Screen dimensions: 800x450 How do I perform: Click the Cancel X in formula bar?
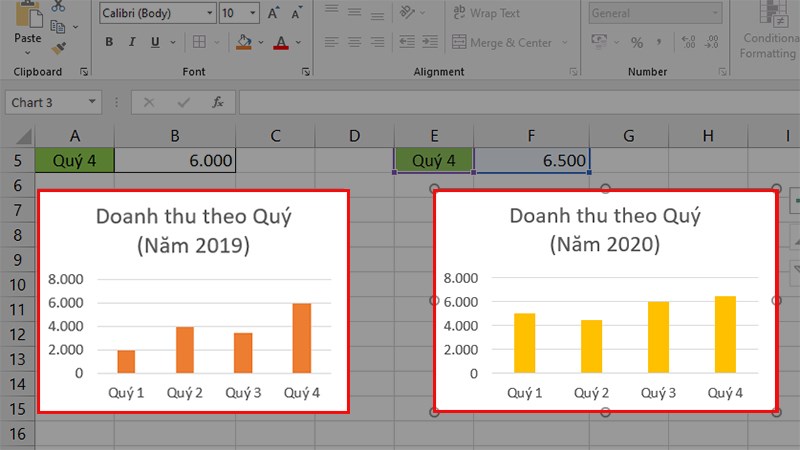[x=149, y=103]
